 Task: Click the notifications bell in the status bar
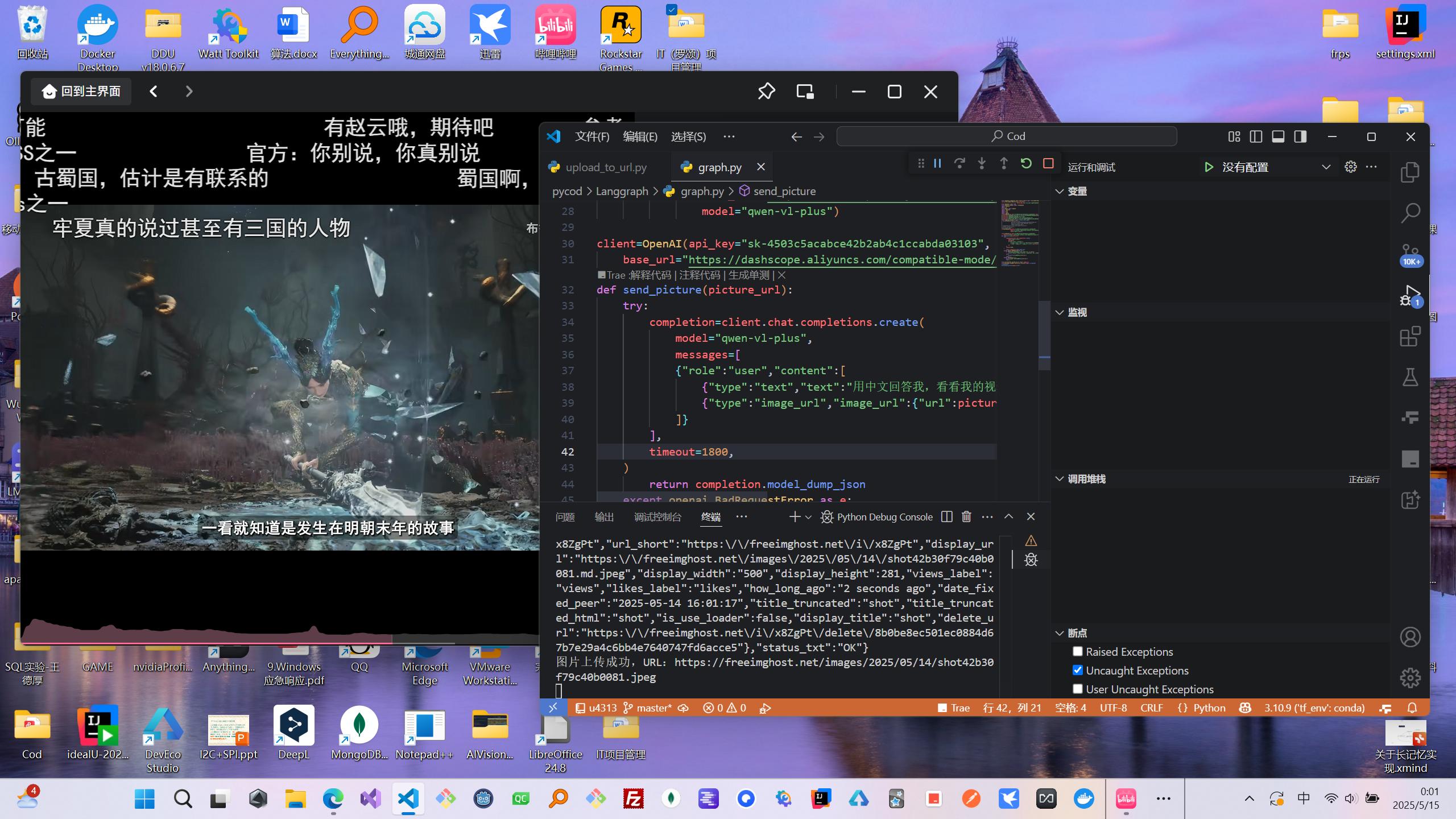pos(1412,708)
